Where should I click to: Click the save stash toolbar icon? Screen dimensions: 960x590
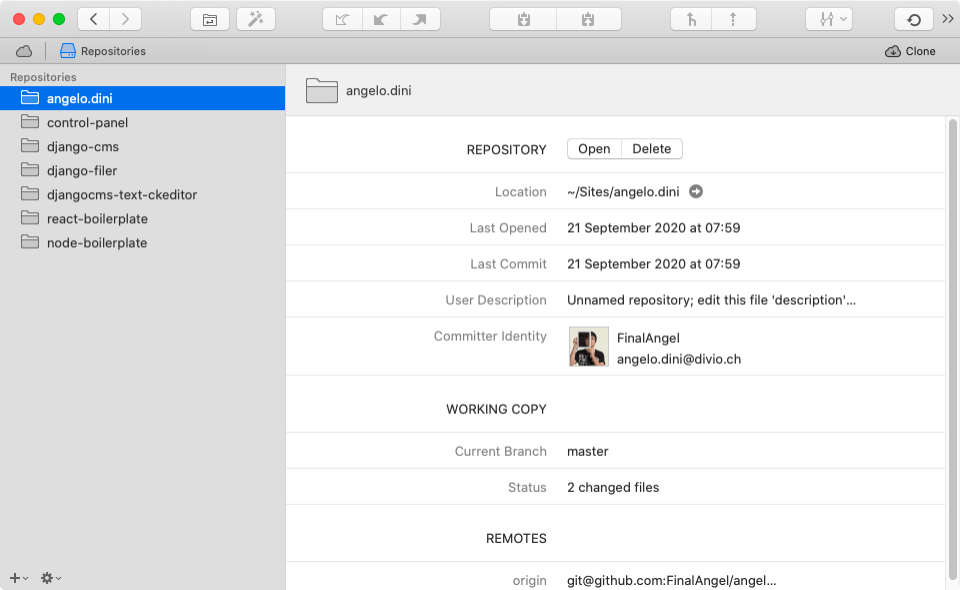click(522, 19)
